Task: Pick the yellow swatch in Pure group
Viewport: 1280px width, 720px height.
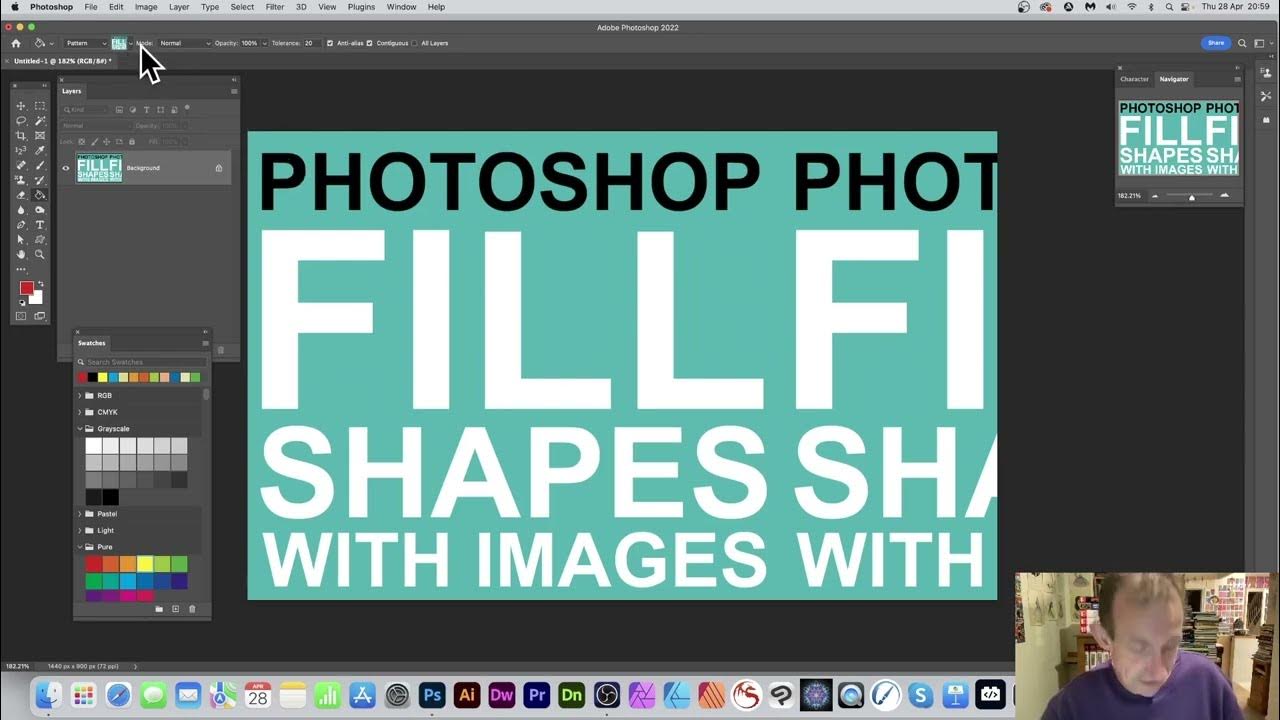Action: 145,564
